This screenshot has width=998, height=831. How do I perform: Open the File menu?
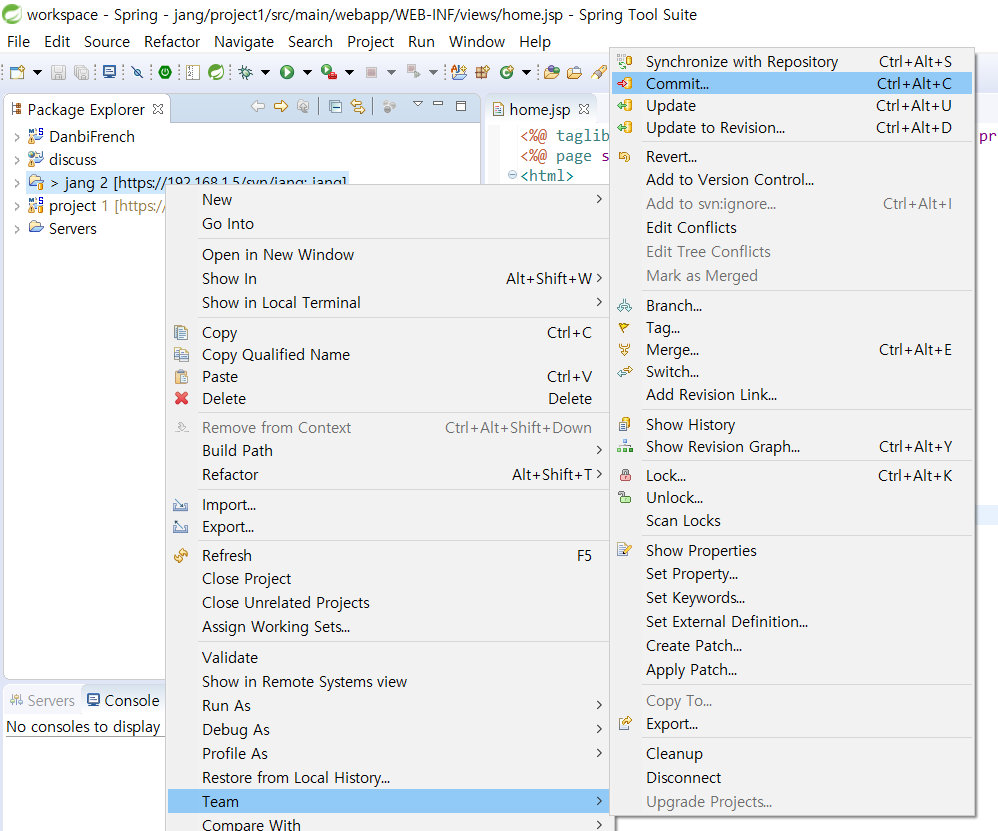(18, 41)
